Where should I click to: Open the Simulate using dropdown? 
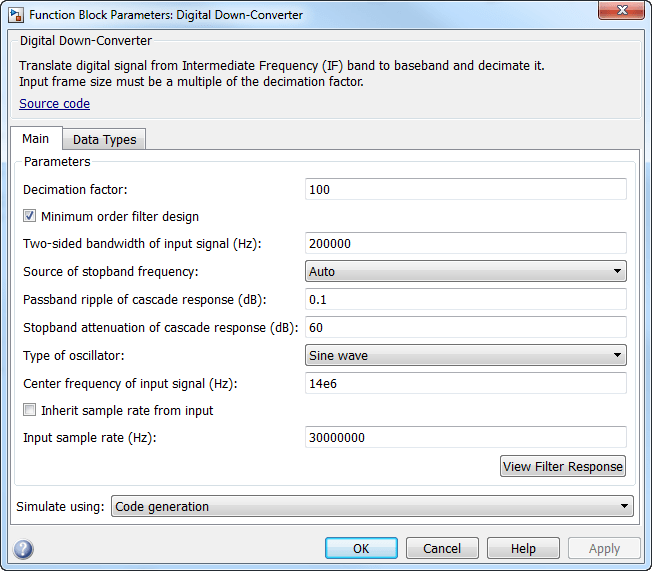point(372,507)
